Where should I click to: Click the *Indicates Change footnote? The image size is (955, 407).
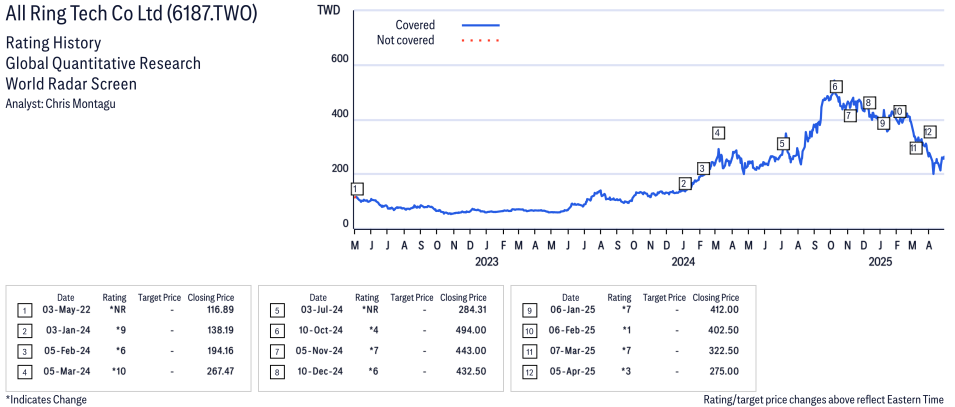click(x=46, y=400)
